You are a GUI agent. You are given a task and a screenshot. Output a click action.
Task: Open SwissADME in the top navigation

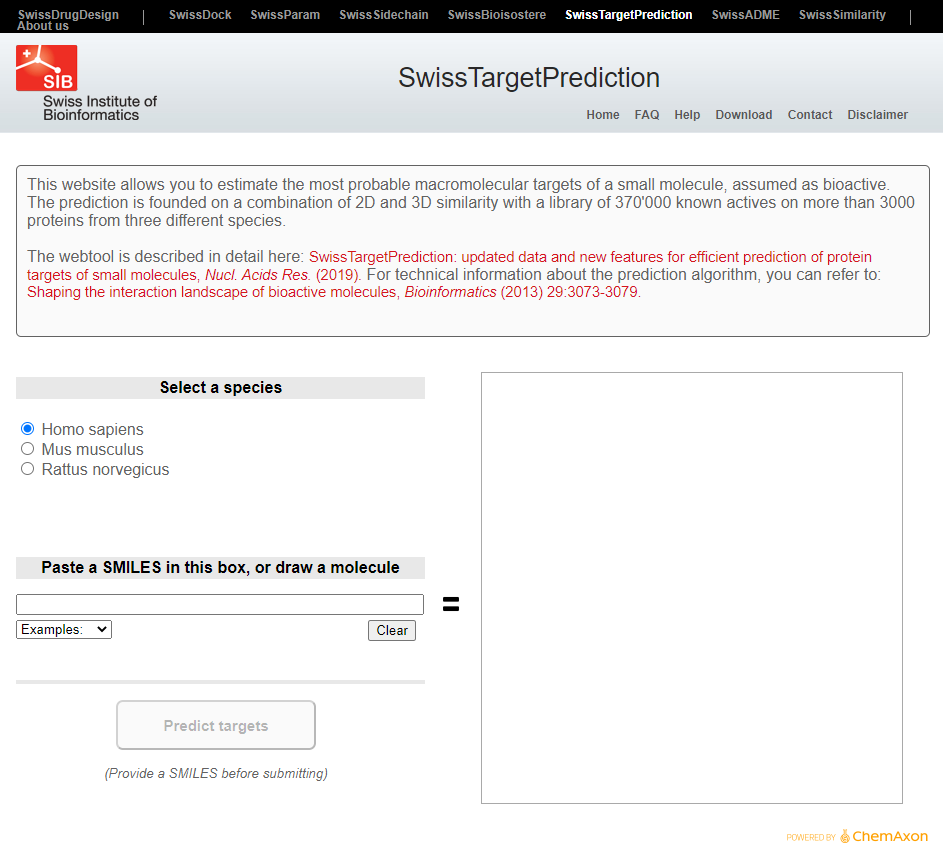745,14
